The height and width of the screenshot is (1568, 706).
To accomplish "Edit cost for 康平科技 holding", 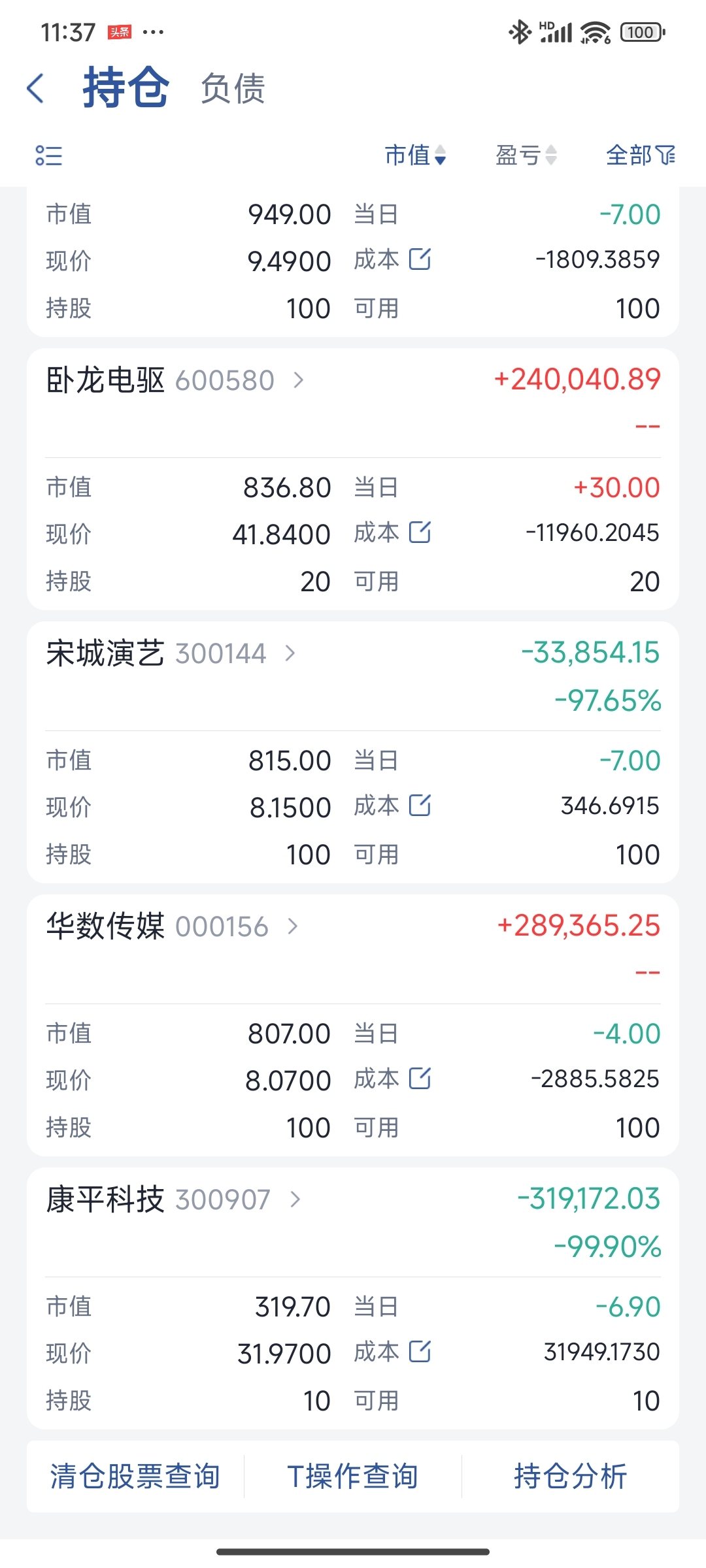I will click(x=420, y=1352).
